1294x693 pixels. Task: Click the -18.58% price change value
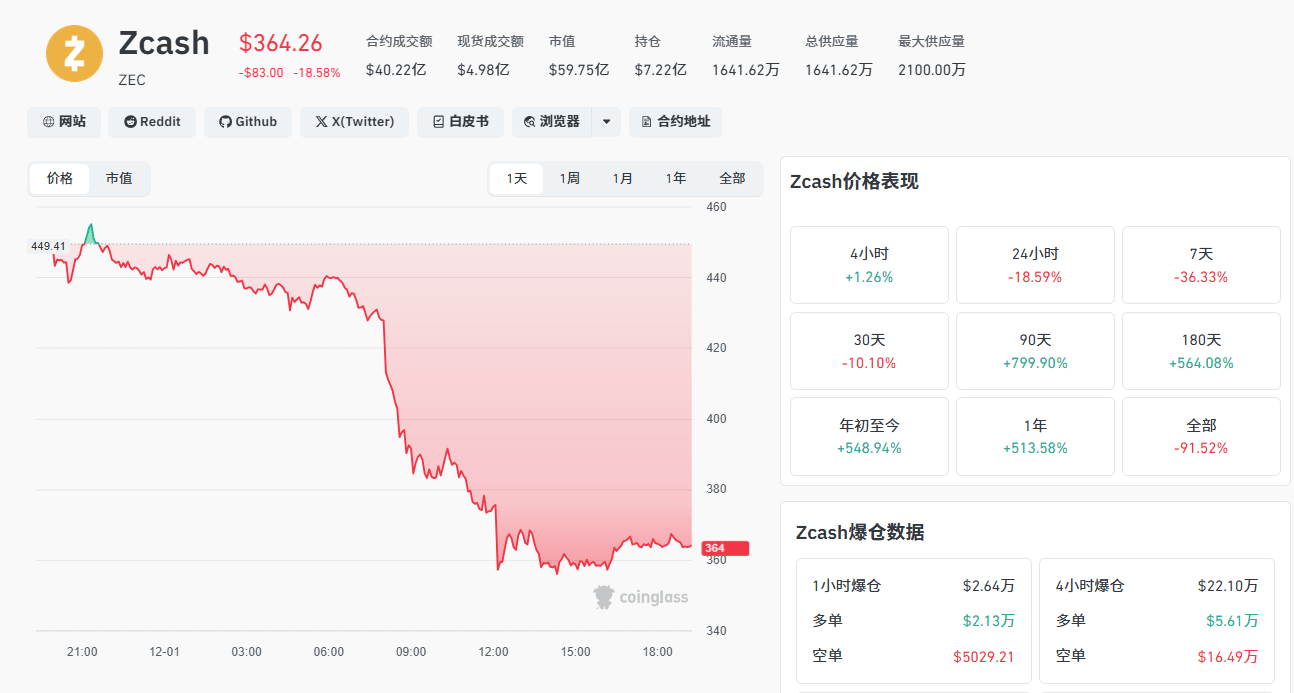[317, 73]
